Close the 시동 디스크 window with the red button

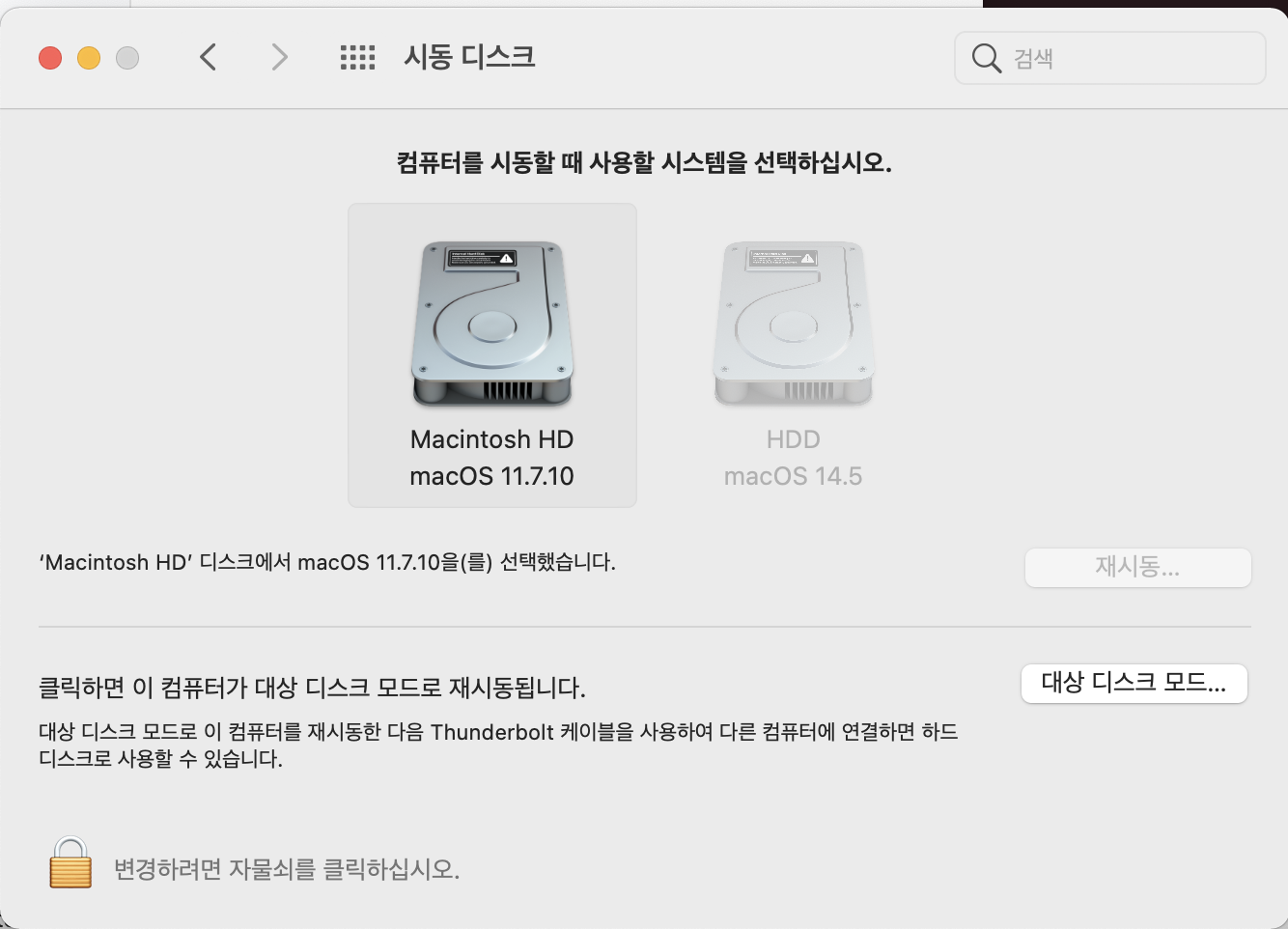50,58
